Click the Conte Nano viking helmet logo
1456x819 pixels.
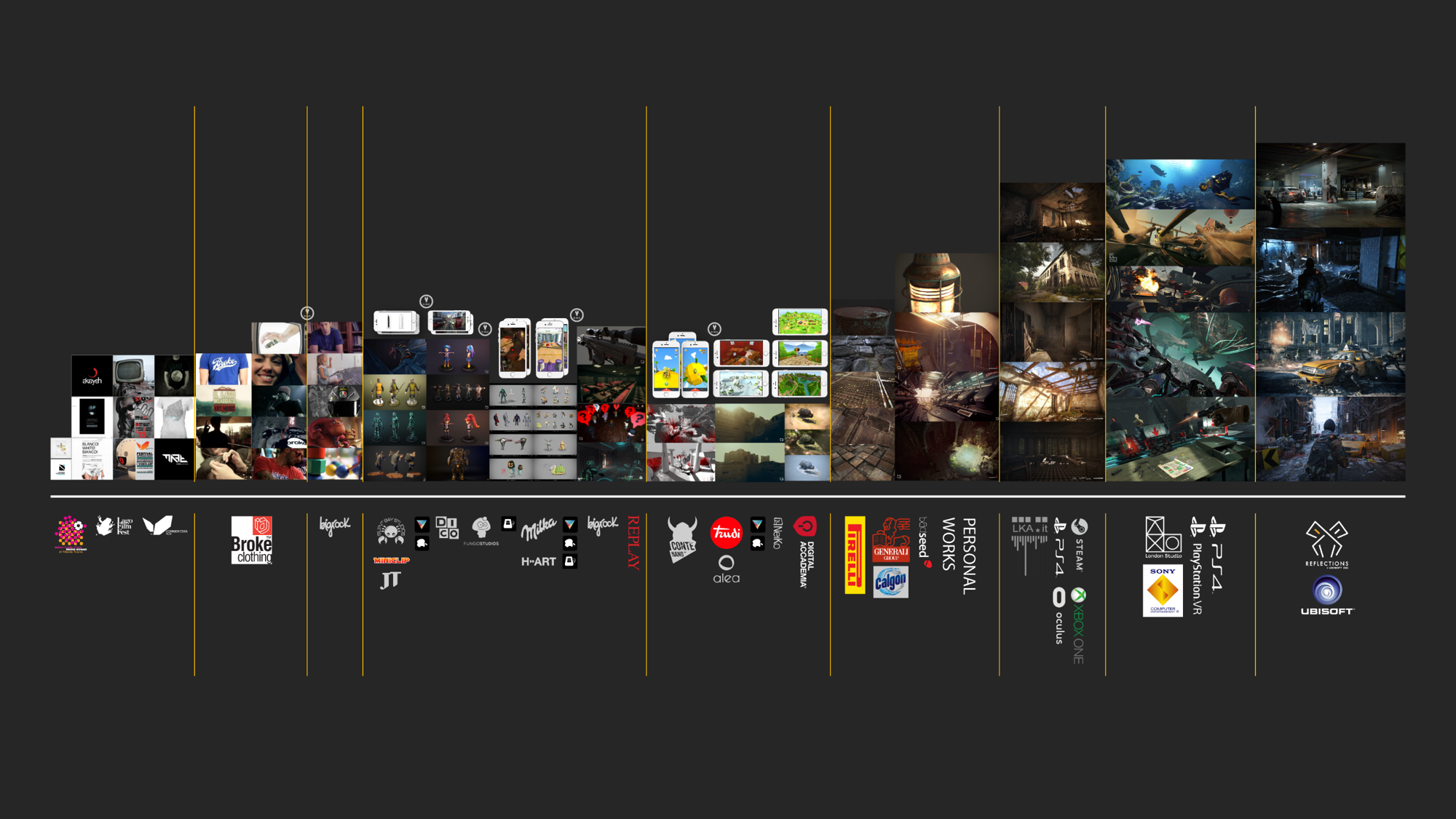[x=682, y=540]
